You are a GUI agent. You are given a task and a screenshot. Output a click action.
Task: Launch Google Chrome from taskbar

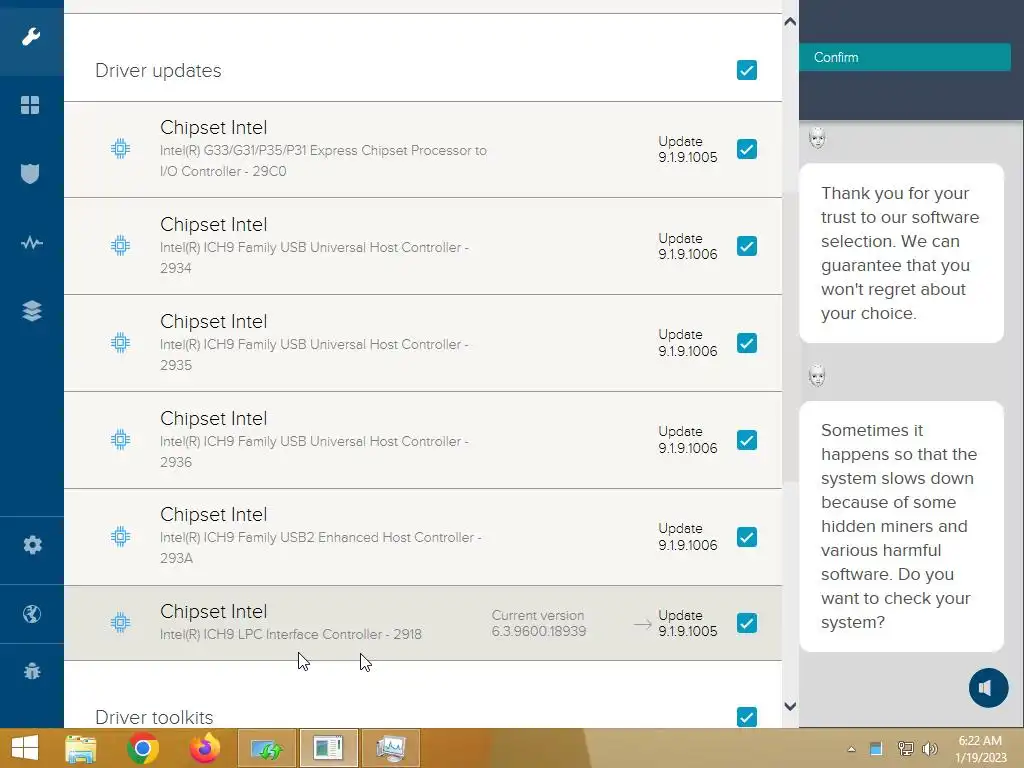coord(143,748)
